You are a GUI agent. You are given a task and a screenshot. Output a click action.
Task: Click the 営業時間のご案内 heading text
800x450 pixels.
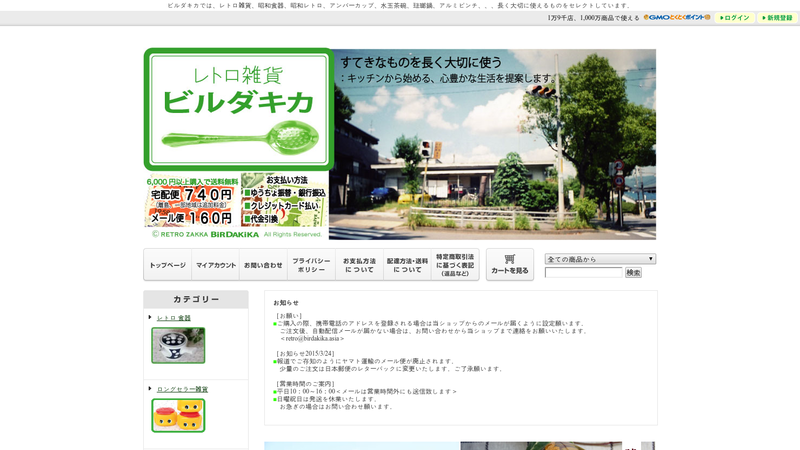pyautogui.click(x=305, y=384)
